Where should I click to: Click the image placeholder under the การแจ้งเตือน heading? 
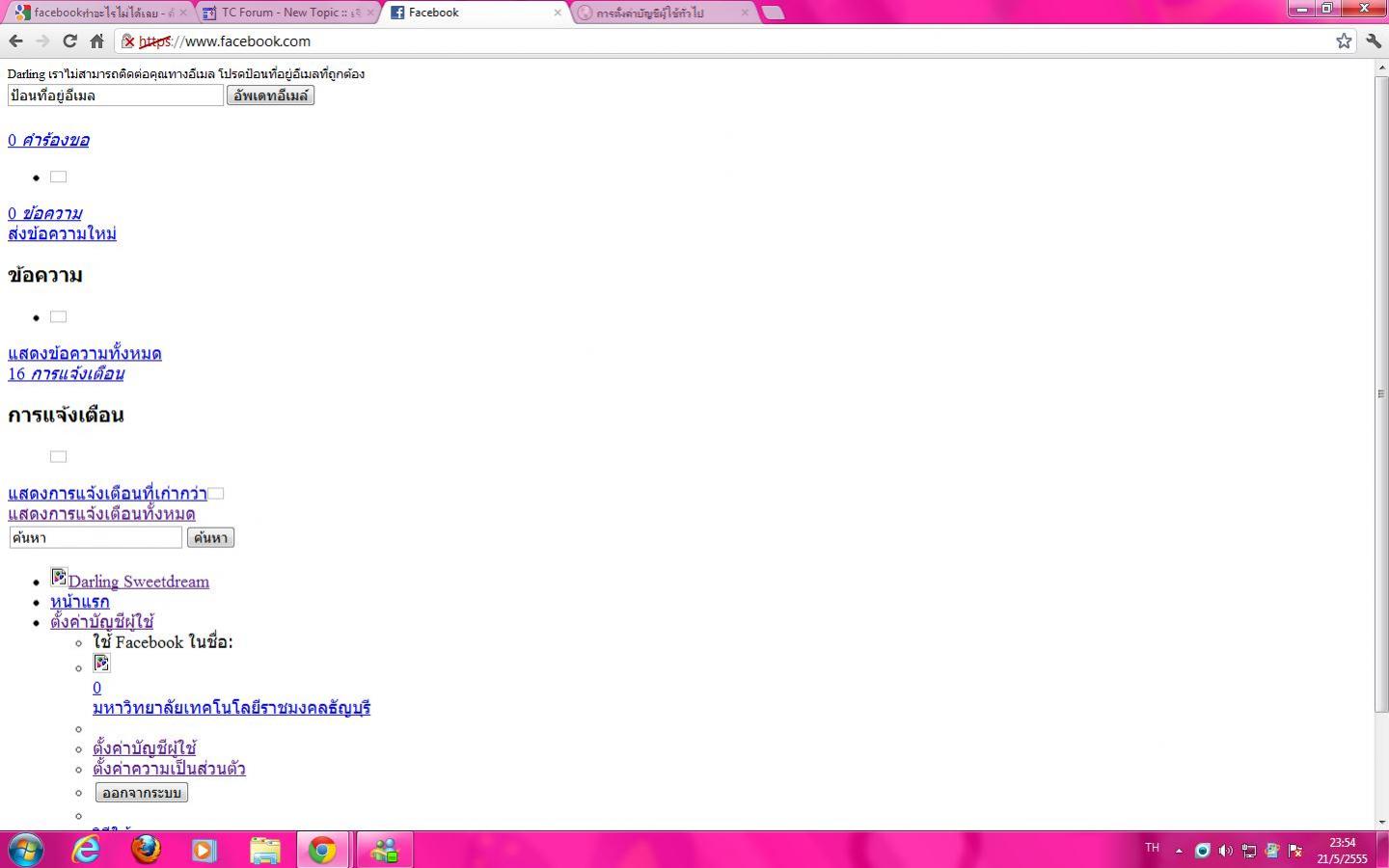click(59, 456)
